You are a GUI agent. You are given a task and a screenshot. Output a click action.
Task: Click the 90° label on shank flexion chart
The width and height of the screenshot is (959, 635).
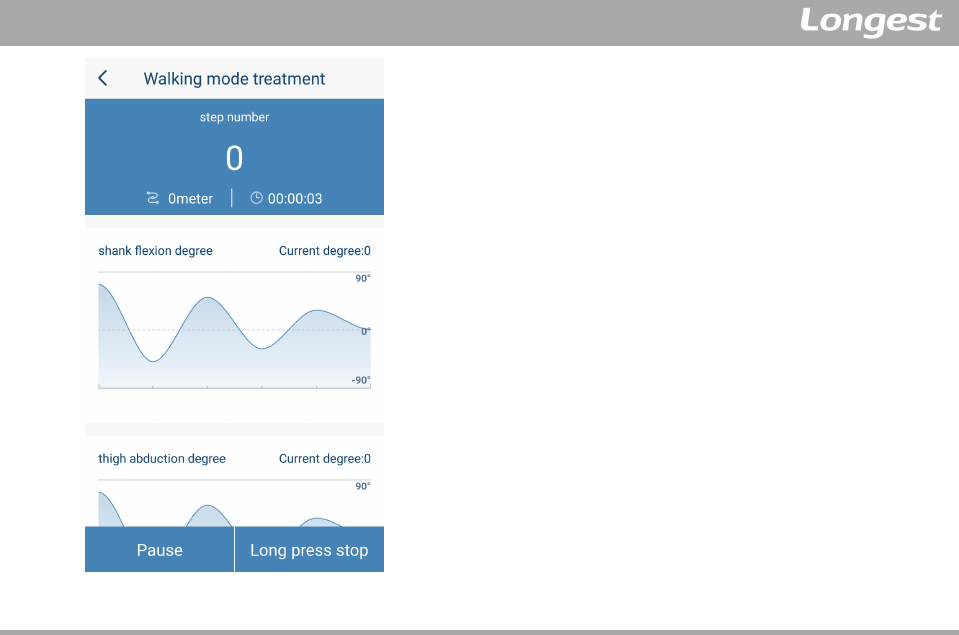[363, 278]
